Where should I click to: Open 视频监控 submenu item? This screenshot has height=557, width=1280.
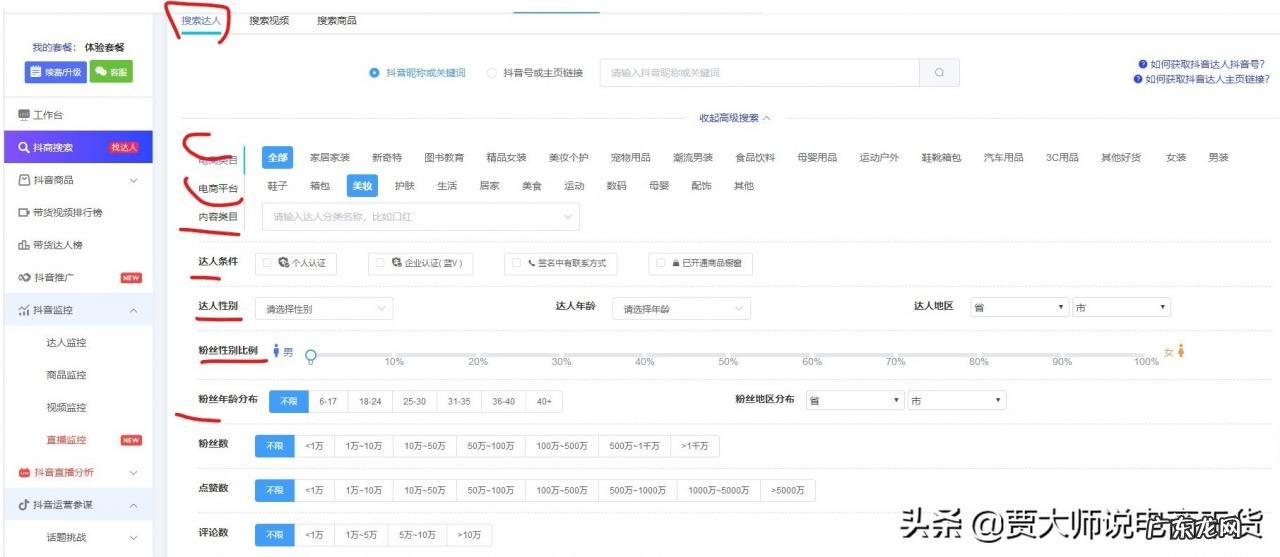(x=66, y=407)
